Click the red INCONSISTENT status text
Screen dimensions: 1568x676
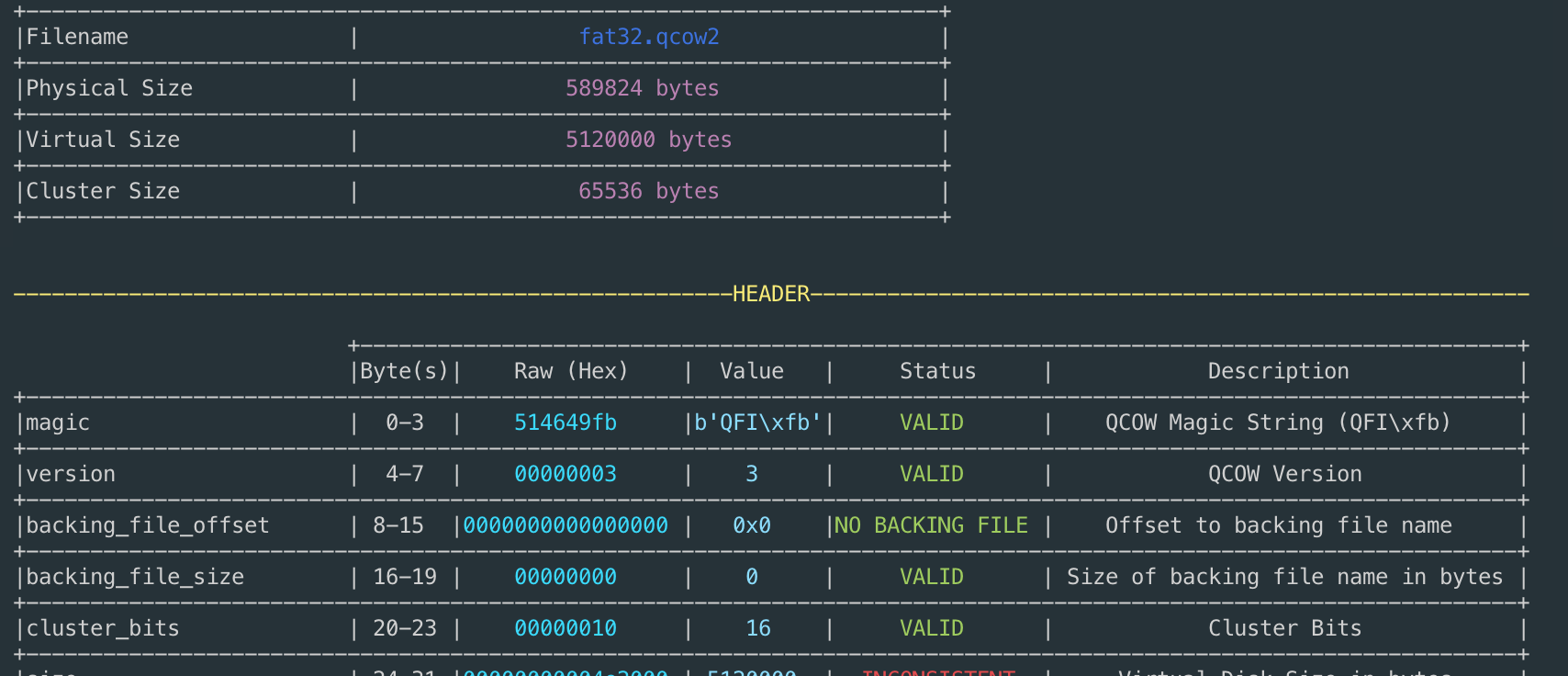point(937,670)
